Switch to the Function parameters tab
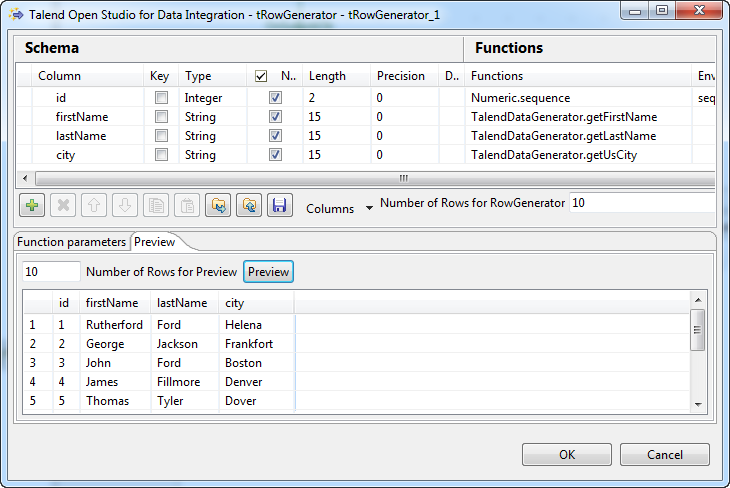 point(72,242)
